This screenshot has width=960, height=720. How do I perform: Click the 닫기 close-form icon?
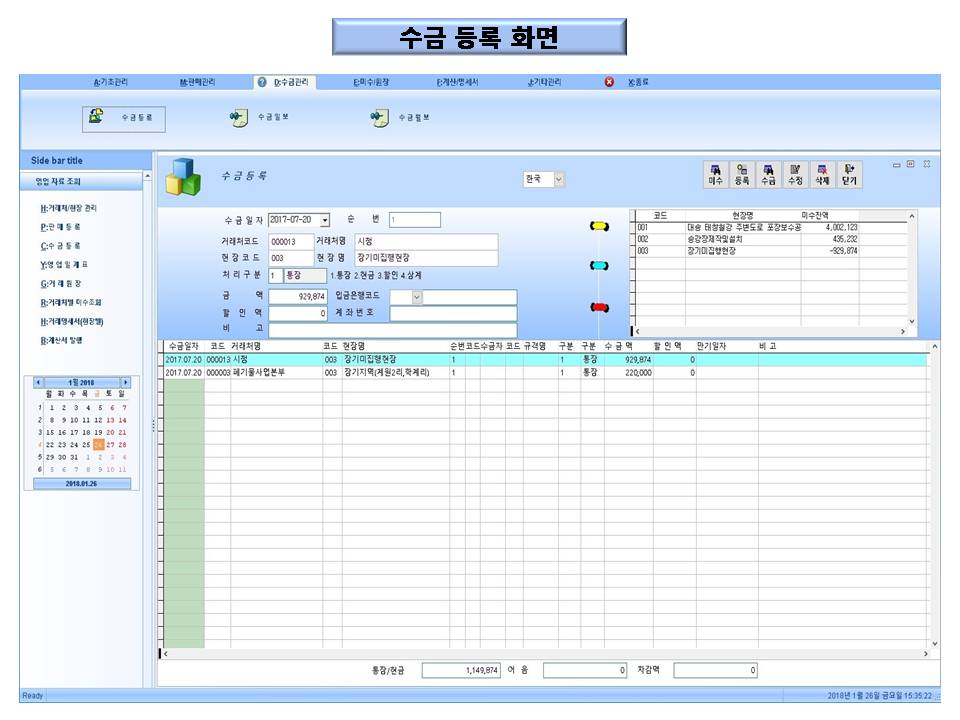848,175
